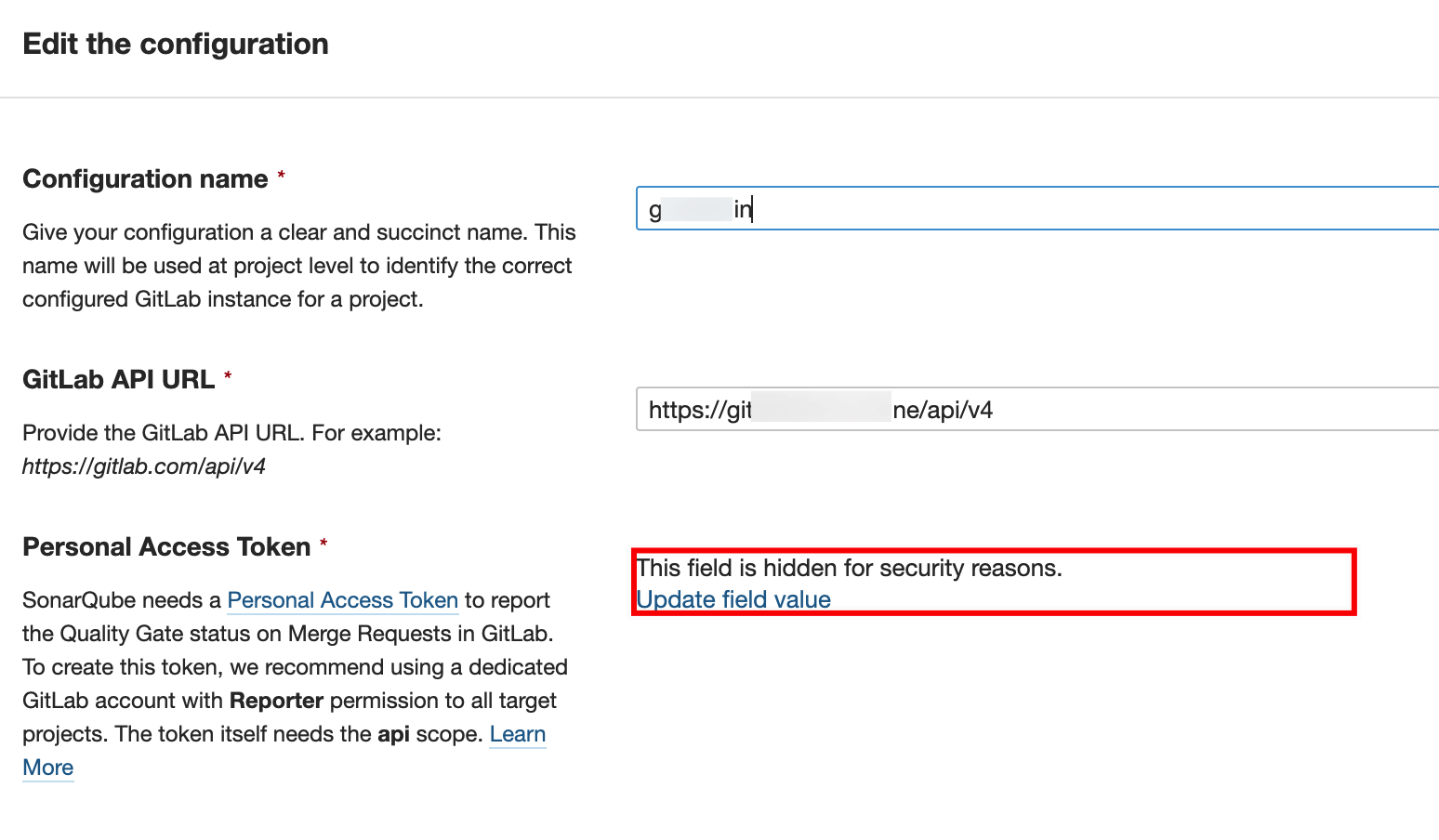The width and height of the screenshot is (1439, 840).
Task: Click the 'Give your configuration a clear' description paragraph
Action: (298, 266)
